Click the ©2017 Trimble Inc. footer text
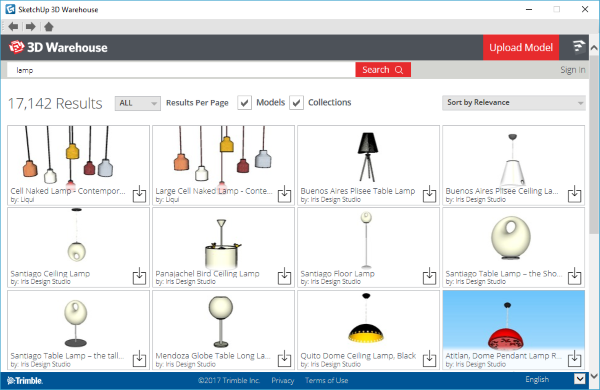 click(x=229, y=380)
